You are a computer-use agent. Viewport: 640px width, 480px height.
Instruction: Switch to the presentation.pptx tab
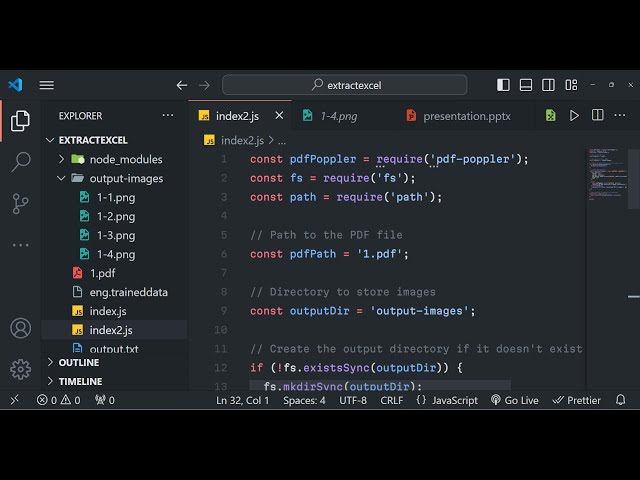point(466,116)
